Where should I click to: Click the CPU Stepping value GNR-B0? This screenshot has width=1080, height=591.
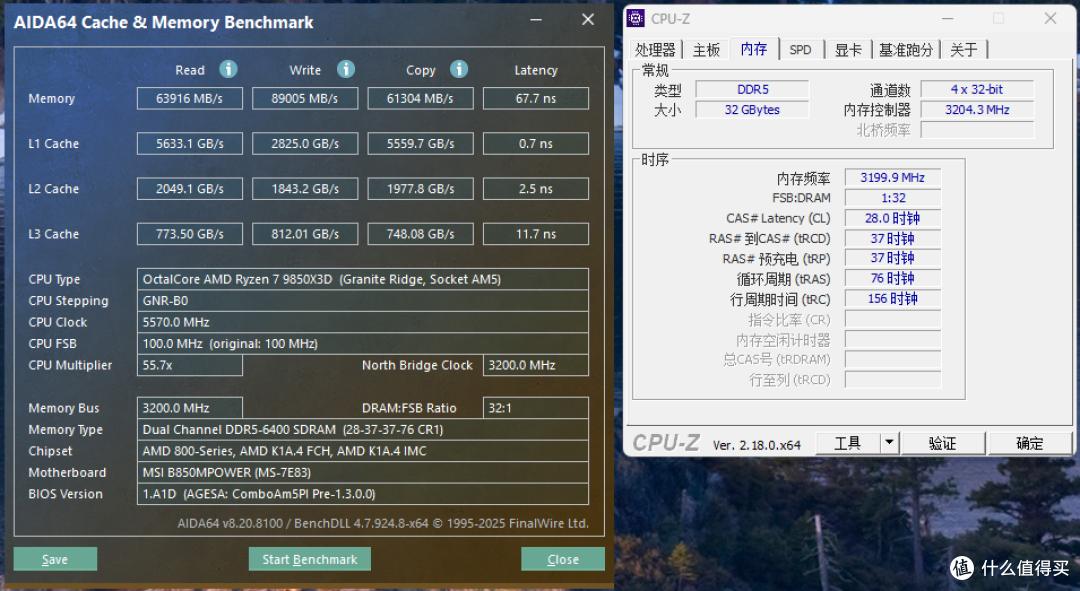pos(363,300)
